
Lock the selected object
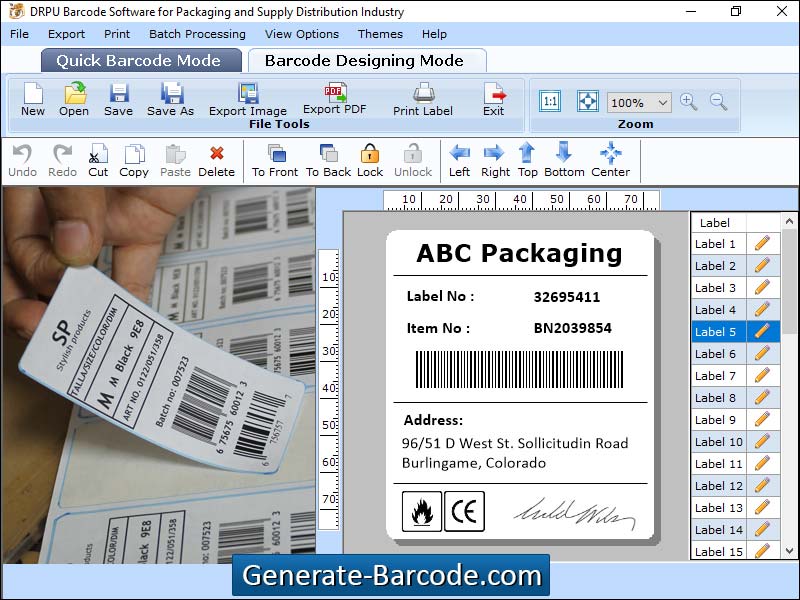click(370, 158)
